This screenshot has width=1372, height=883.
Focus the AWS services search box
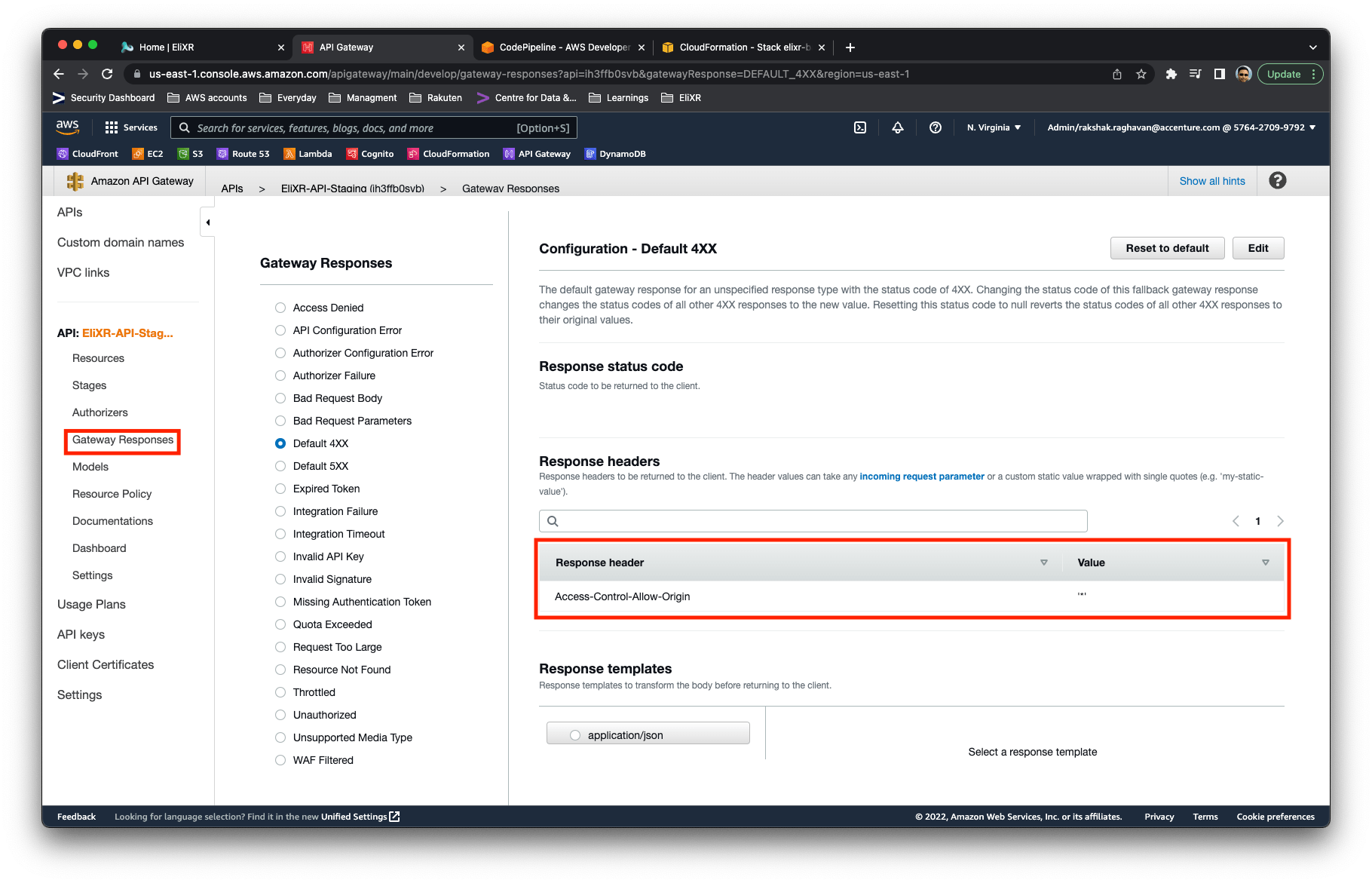click(375, 127)
